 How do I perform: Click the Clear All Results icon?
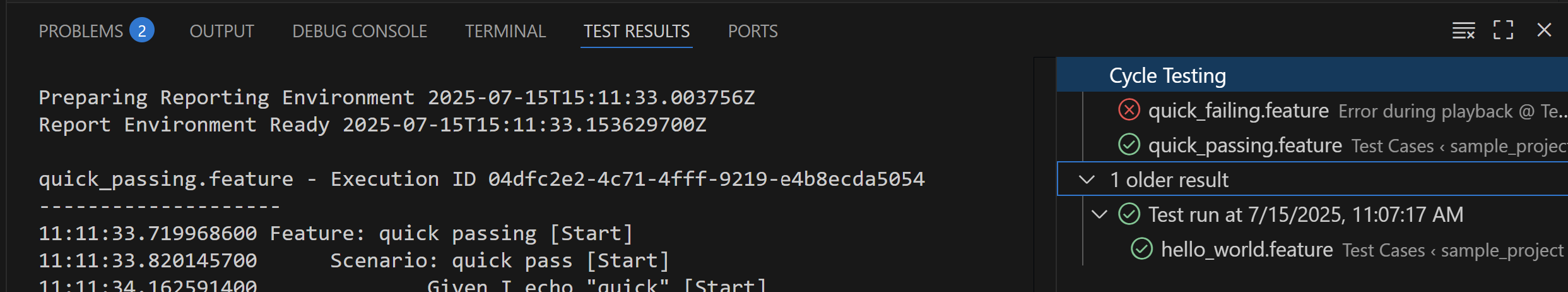coord(1463,30)
